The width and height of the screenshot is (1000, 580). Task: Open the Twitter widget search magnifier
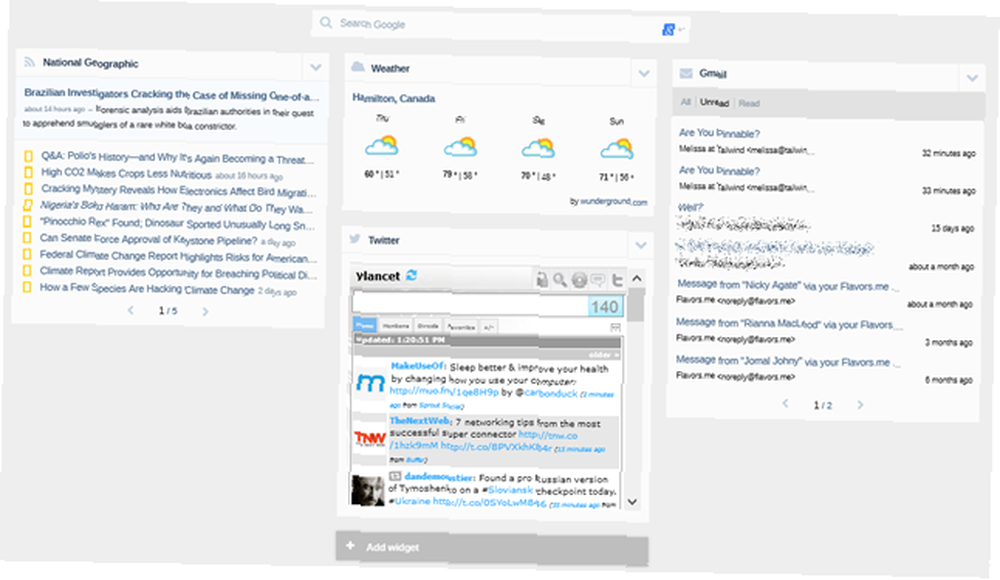point(560,279)
